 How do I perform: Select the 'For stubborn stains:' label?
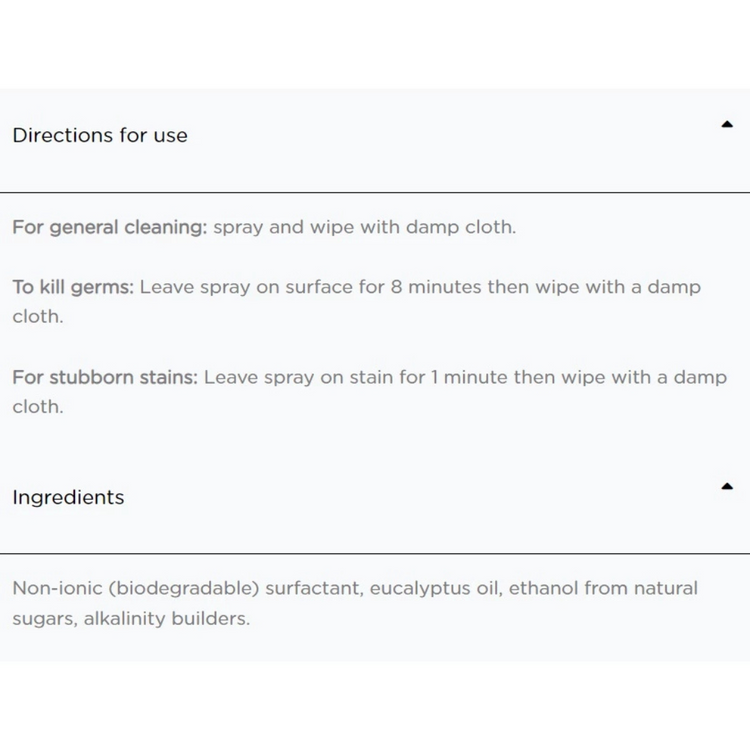coord(105,378)
